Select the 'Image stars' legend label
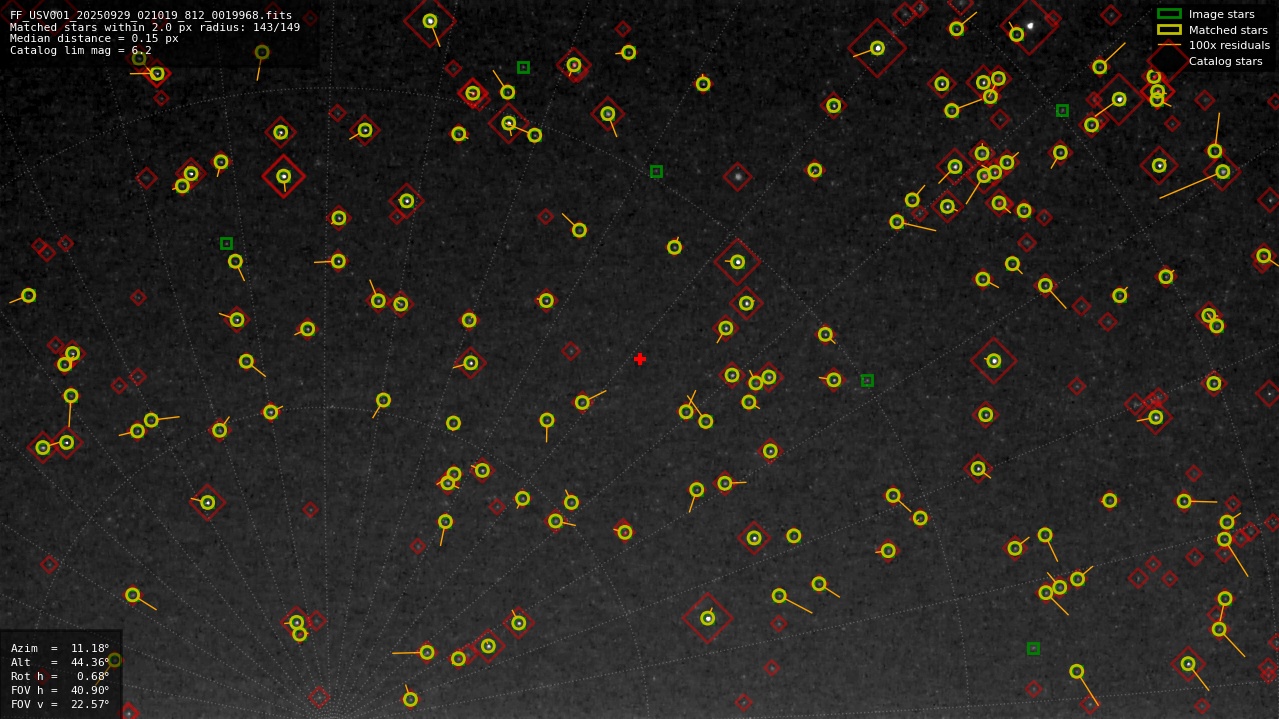The width and height of the screenshot is (1279, 719). point(1221,14)
